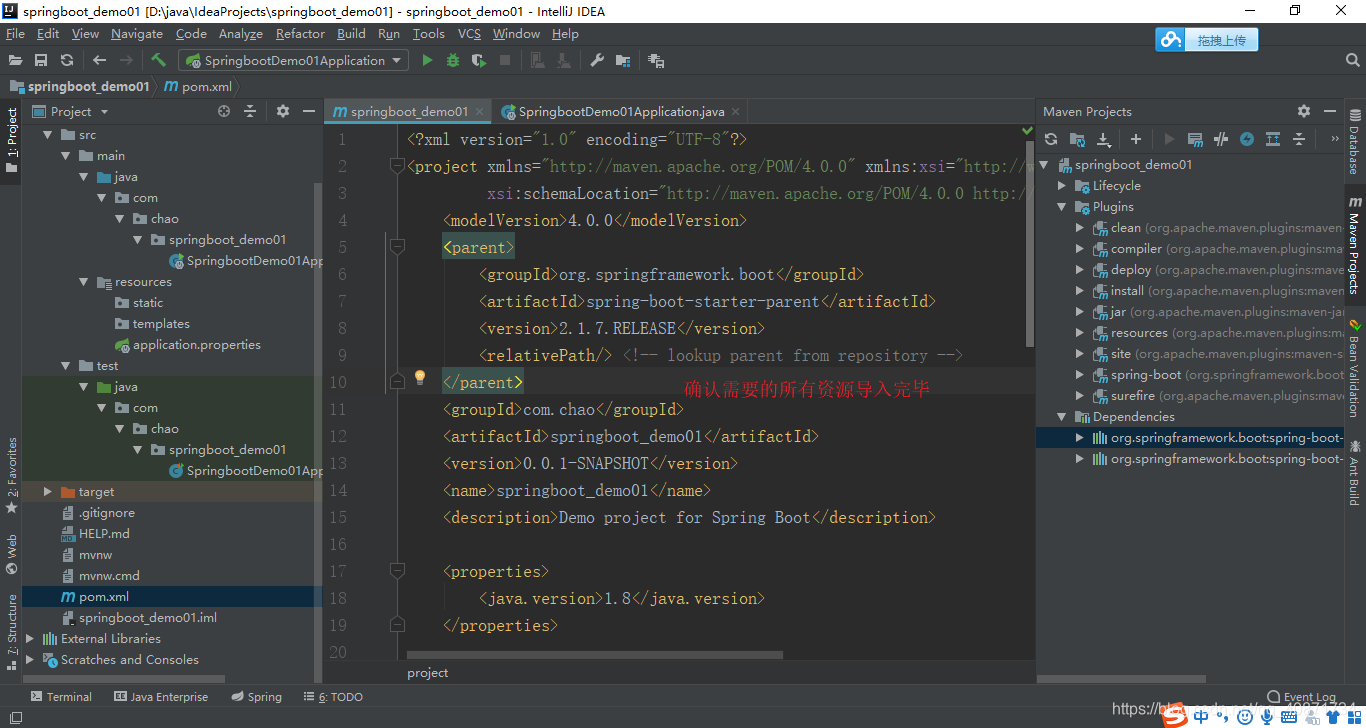1366x728 pixels.
Task: Collapse the parent tag fold marker
Action: (x=397, y=246)
